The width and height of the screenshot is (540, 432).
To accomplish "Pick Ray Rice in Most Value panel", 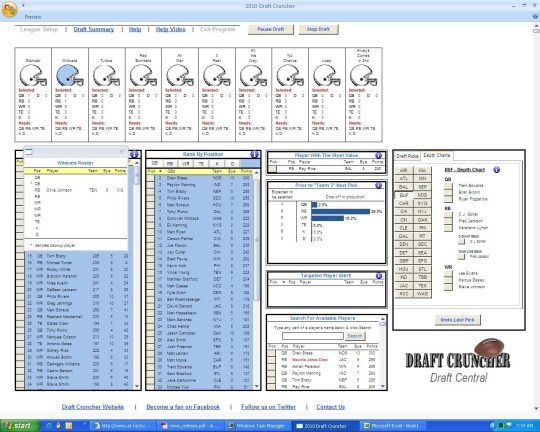I will tap(272, 169).
